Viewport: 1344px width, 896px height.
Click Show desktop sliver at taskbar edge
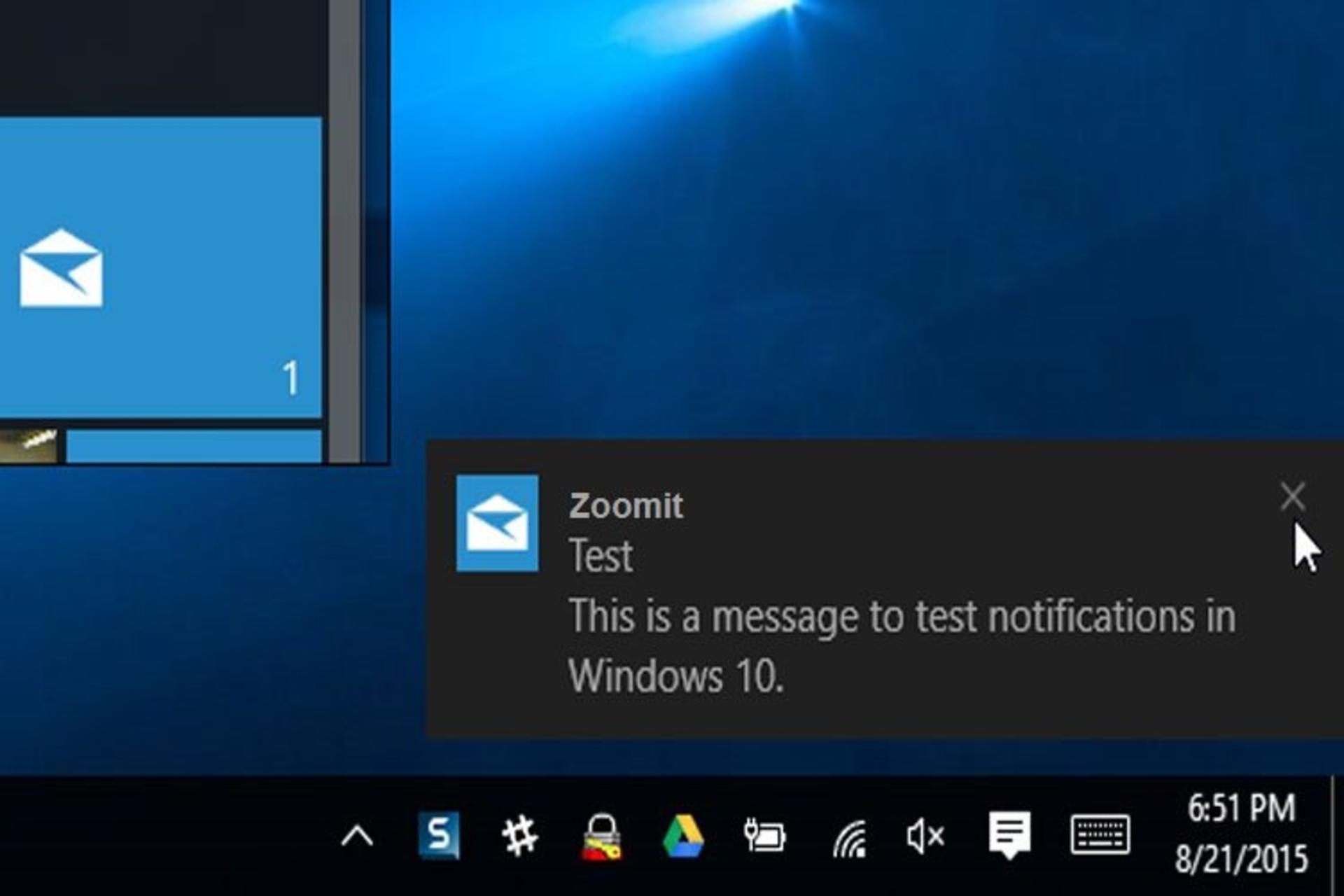click(x=1338, y=836)
